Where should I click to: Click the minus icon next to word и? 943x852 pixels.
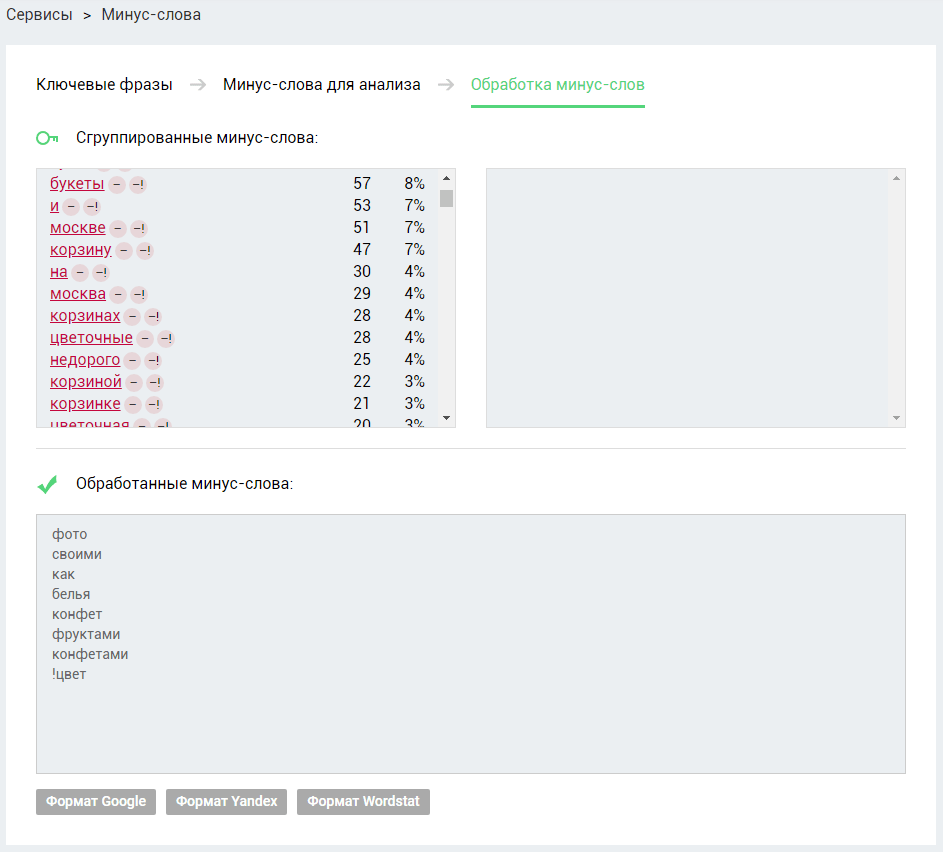click(71, 207)
